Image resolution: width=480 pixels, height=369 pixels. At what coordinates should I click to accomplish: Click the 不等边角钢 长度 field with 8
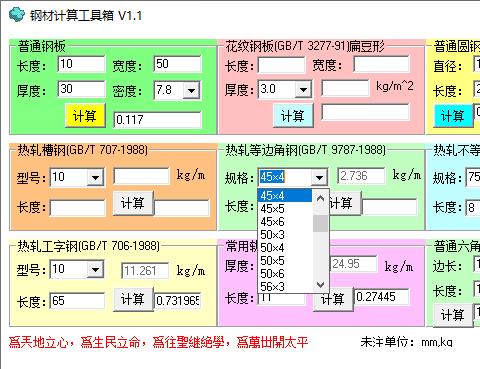pyautogui.click(x=472, y=208)
